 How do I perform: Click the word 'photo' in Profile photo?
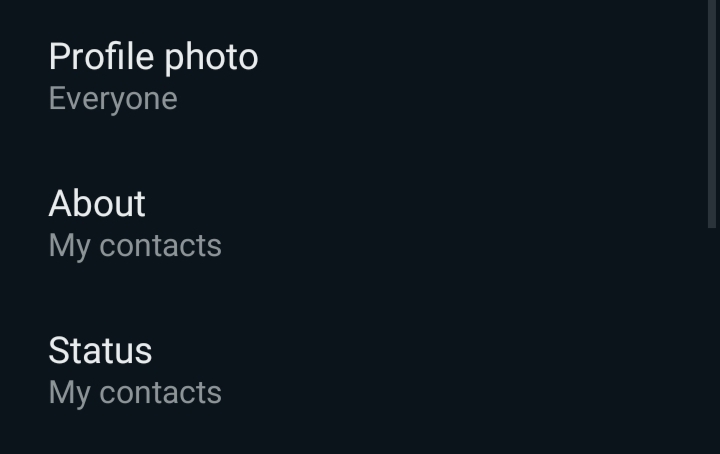[211, 58]
